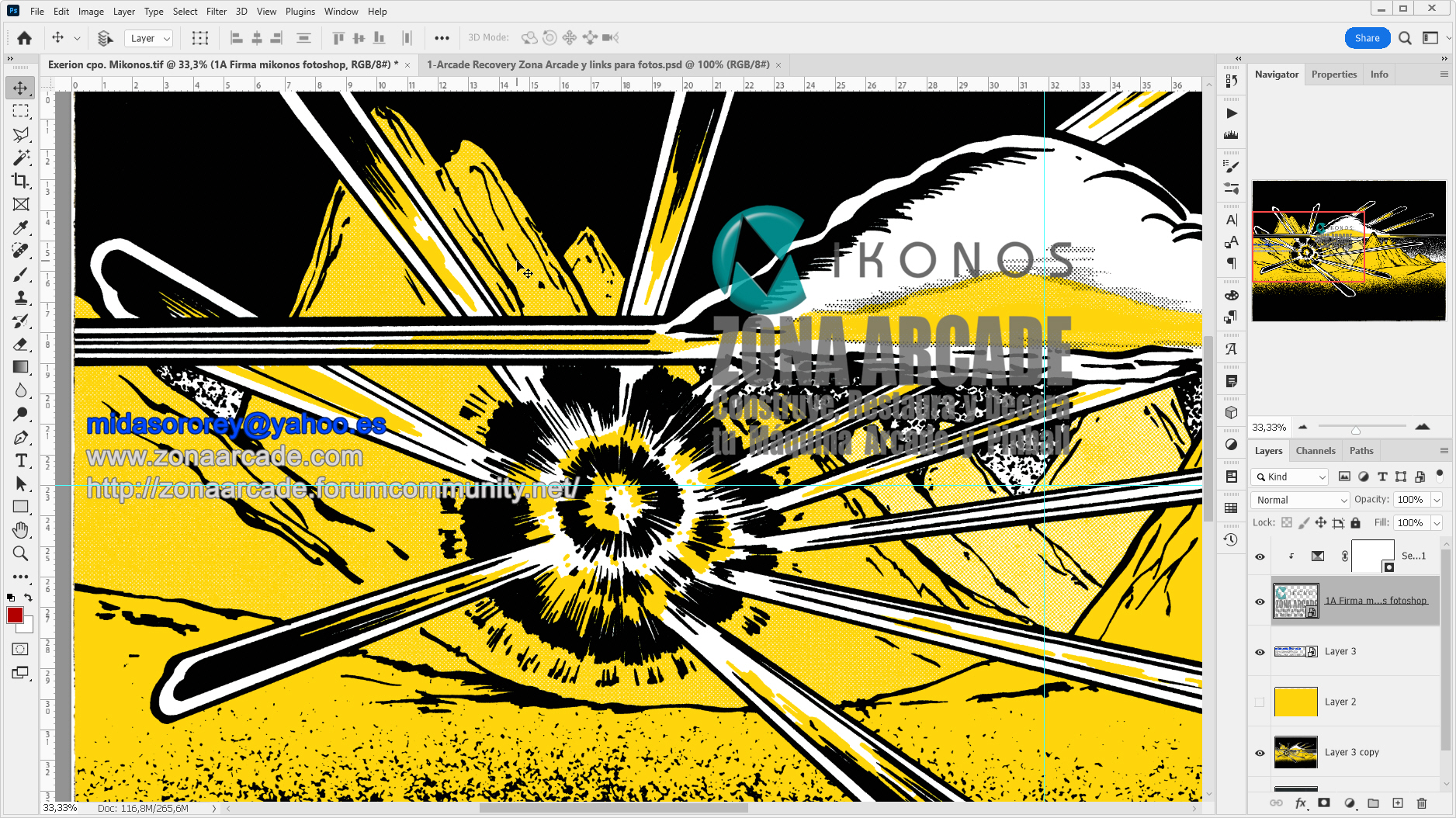Expand the Opacity value dropdown

click(x=1437, y=500)
